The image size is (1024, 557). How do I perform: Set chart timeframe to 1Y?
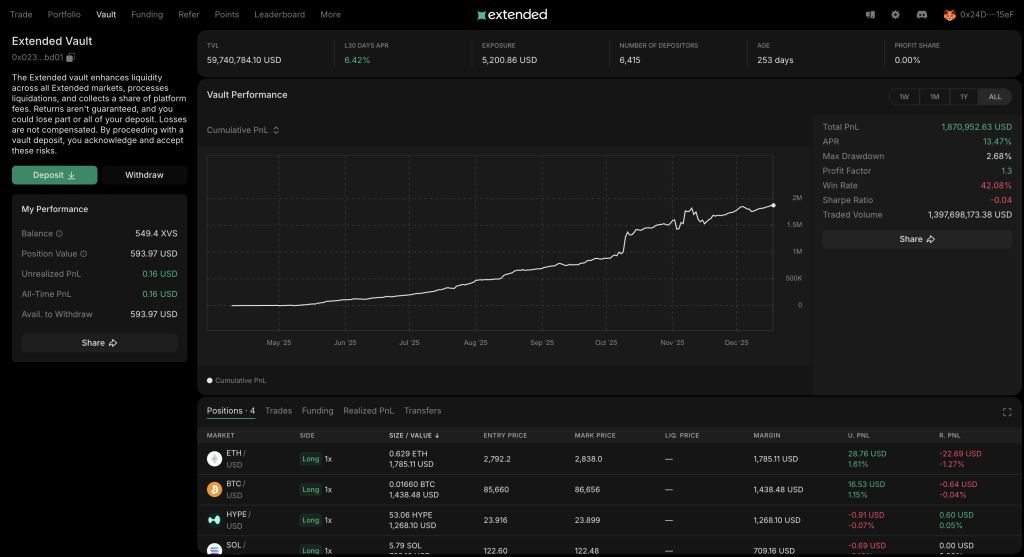tap(964, 97)
